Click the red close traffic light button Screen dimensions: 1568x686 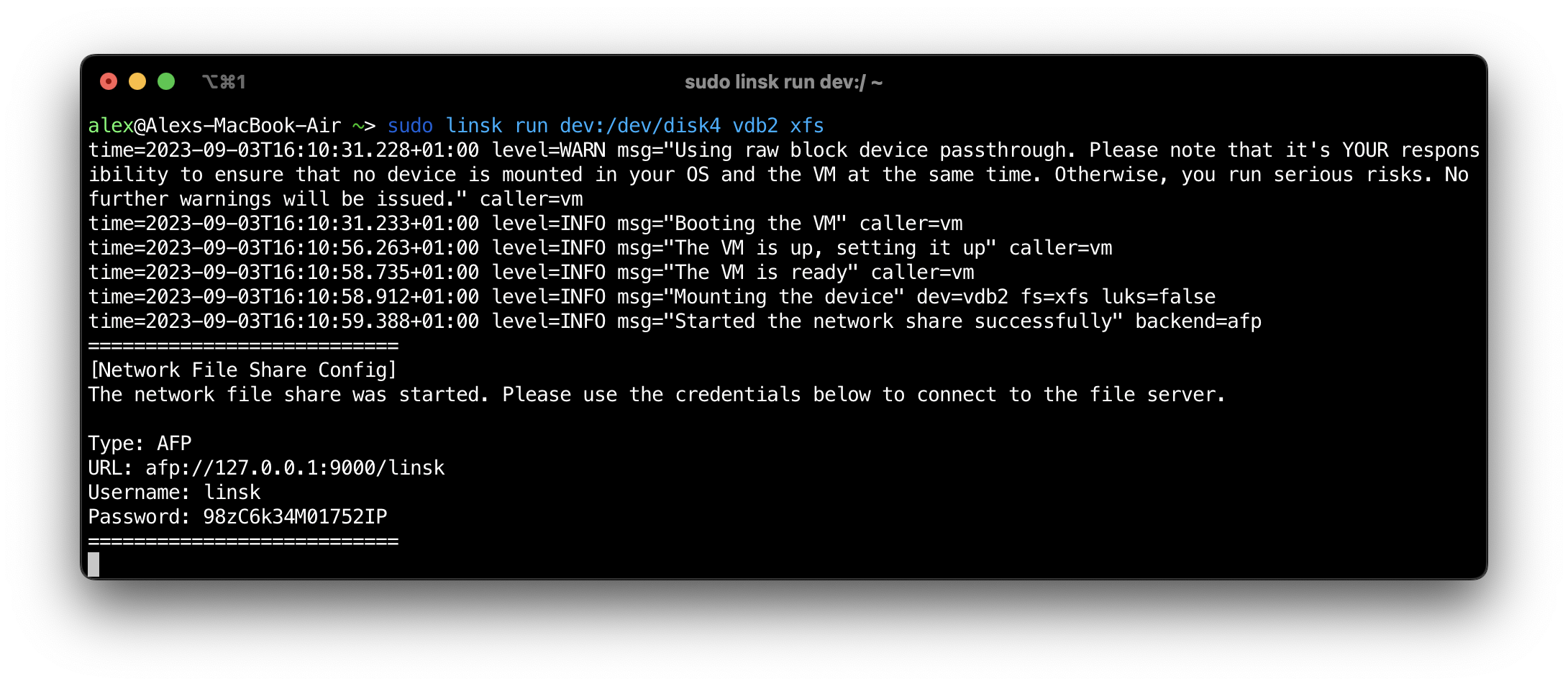(x=108, y=81)
